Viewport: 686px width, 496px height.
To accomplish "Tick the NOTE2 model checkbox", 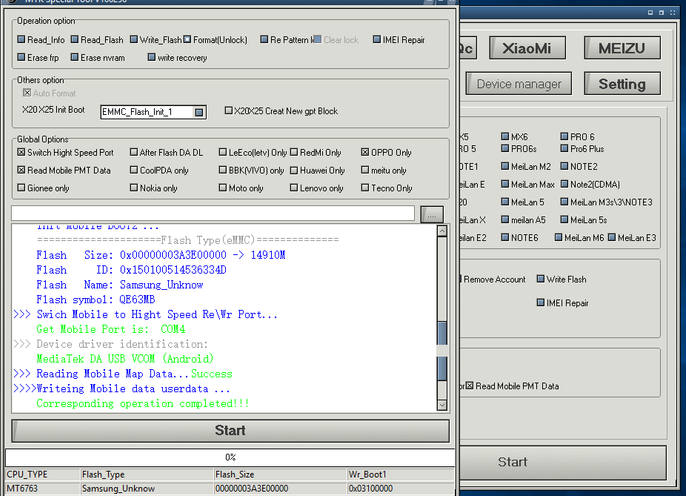I will click(x=564, y=166).
